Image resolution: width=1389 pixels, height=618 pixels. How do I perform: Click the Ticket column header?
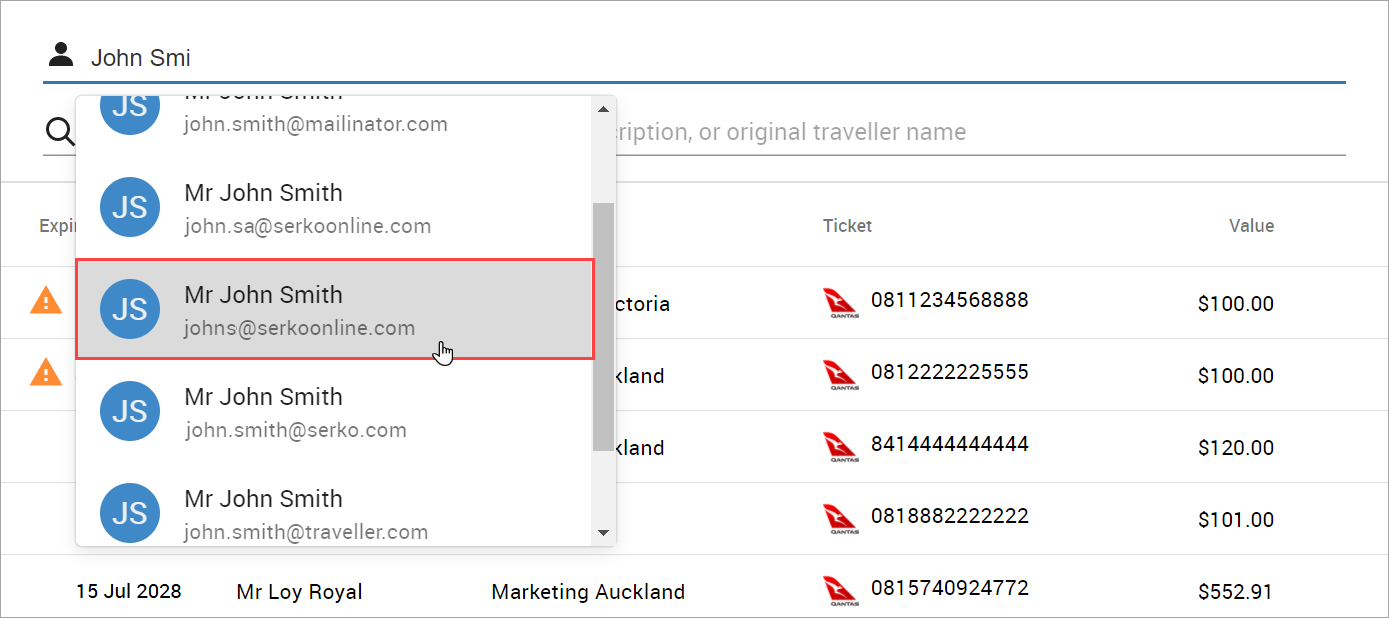[847, 226]
